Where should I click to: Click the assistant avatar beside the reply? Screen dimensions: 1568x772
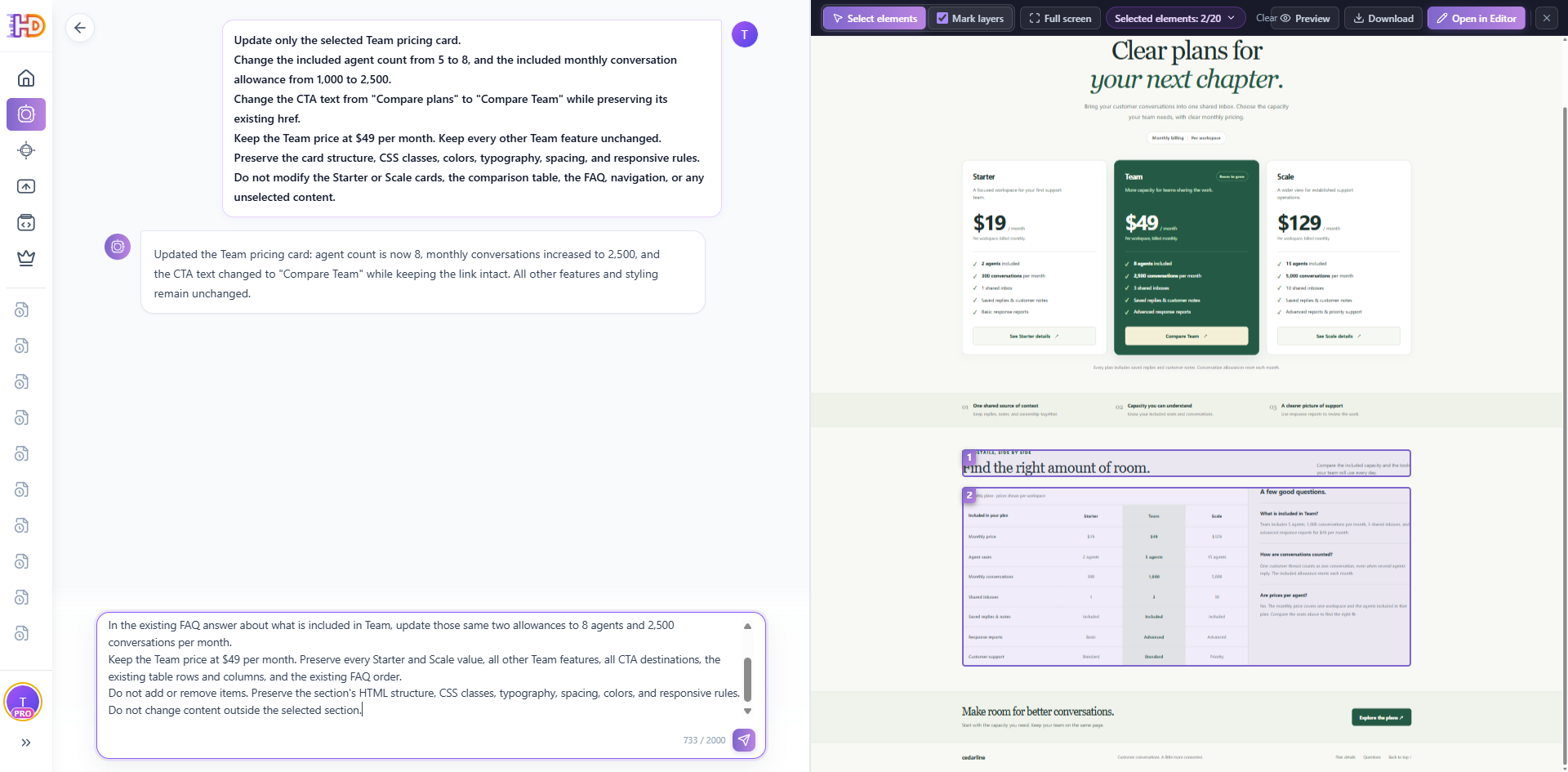[118, 246]
